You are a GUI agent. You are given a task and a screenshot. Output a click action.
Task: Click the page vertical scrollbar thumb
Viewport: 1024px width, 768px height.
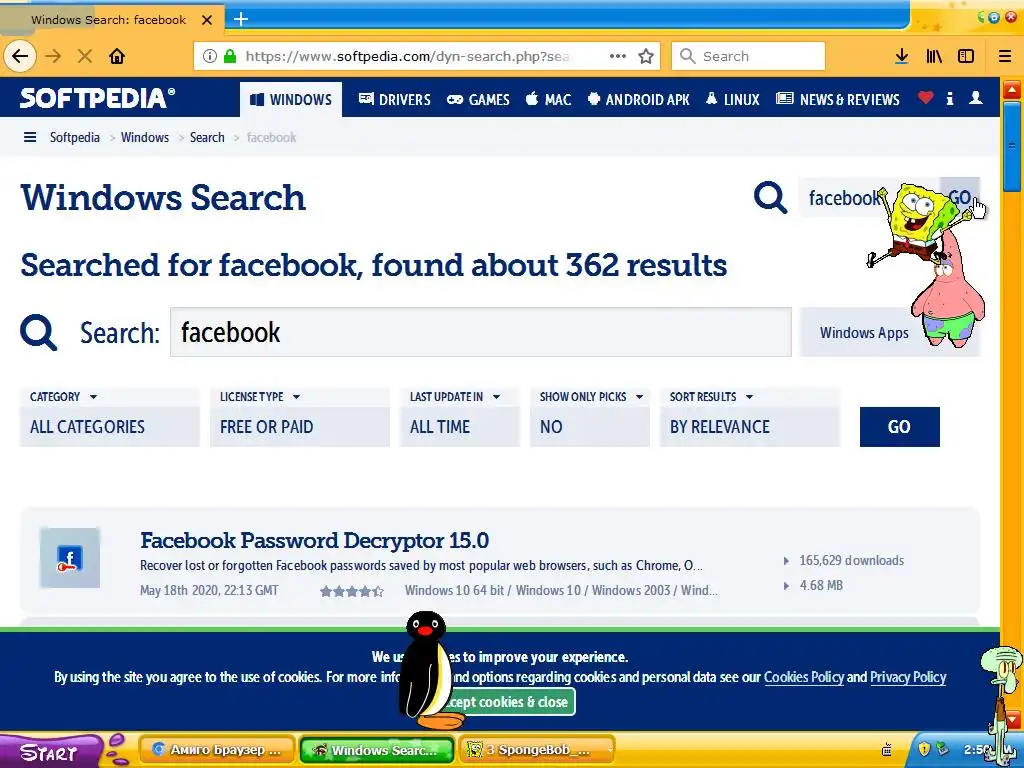(x=1012, y=145)
